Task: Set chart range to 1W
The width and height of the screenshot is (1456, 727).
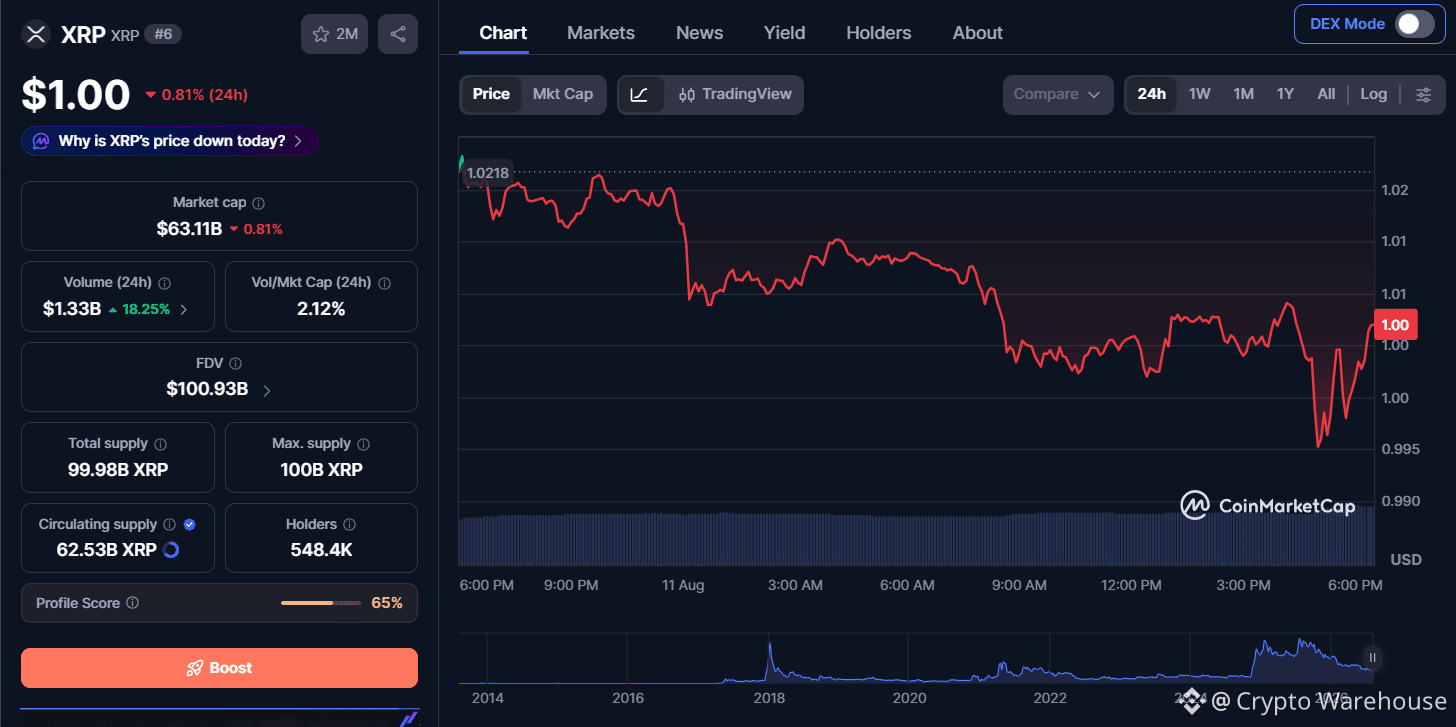Action: pos(1200,94)
